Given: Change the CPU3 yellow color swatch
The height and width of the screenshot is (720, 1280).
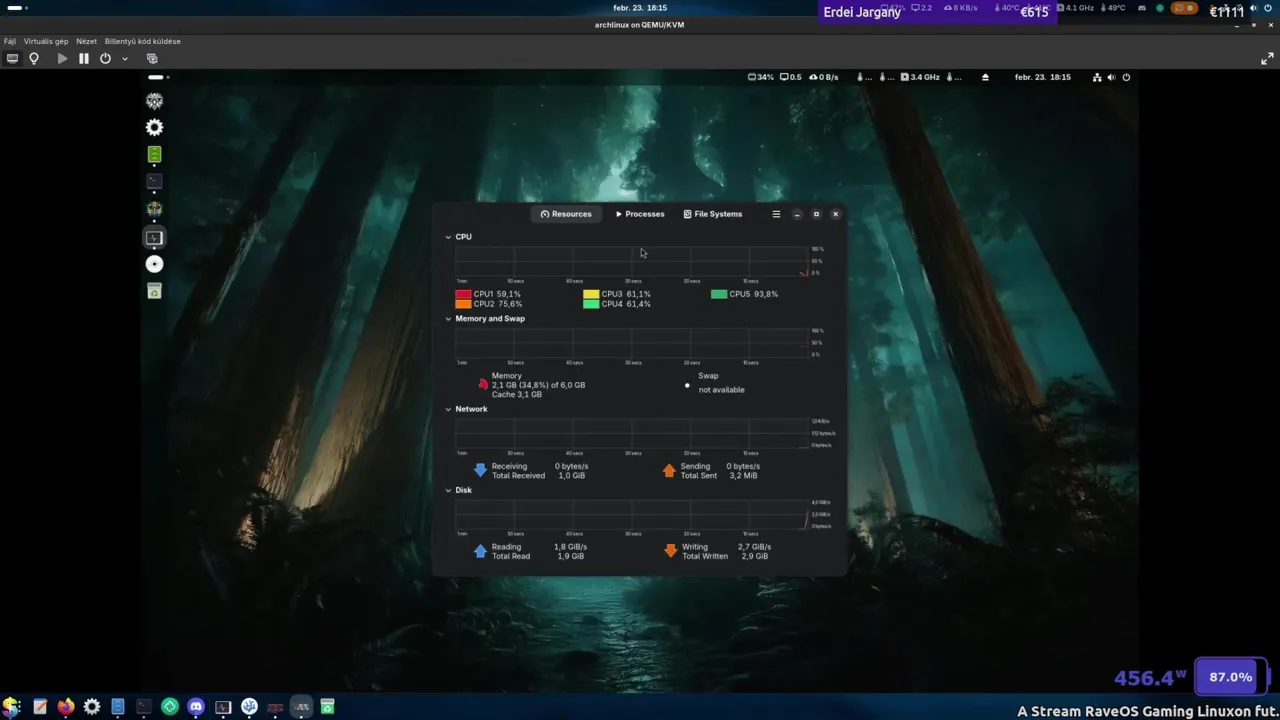Looking at the screenshot, I should tap(591, 294).
